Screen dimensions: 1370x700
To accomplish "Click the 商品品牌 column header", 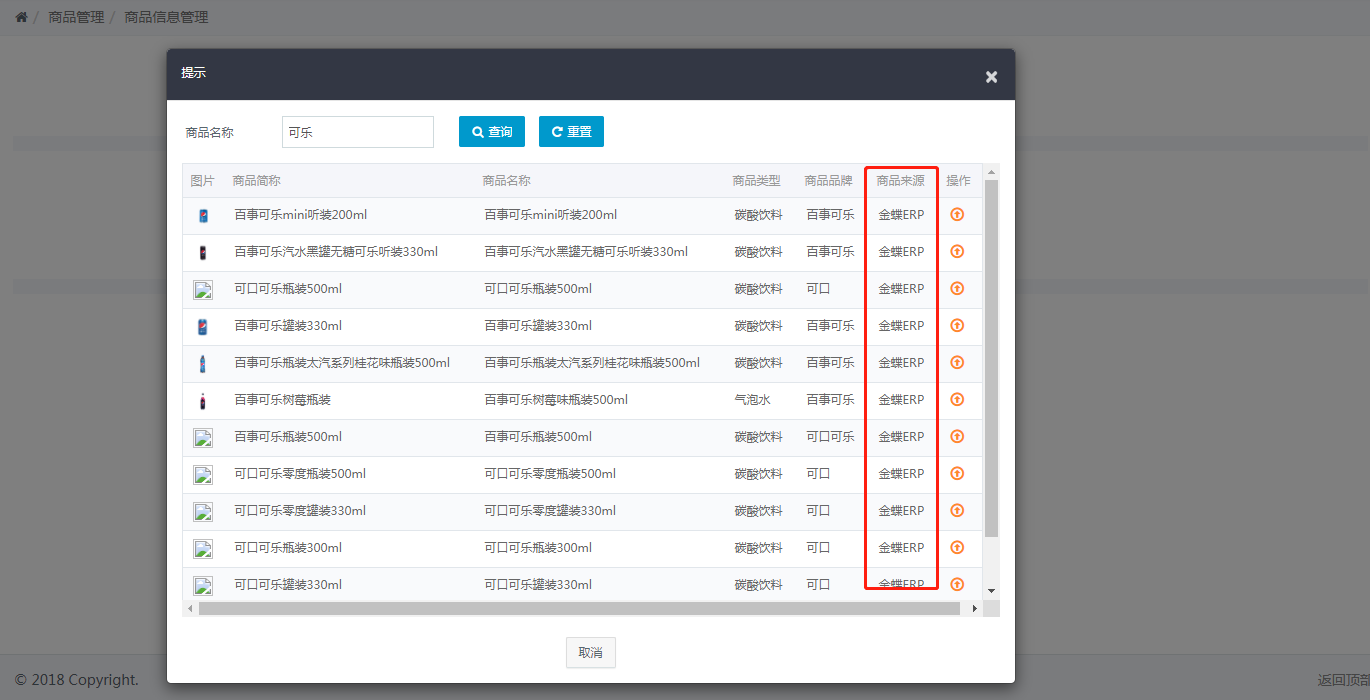I will [x=829, y=181].
